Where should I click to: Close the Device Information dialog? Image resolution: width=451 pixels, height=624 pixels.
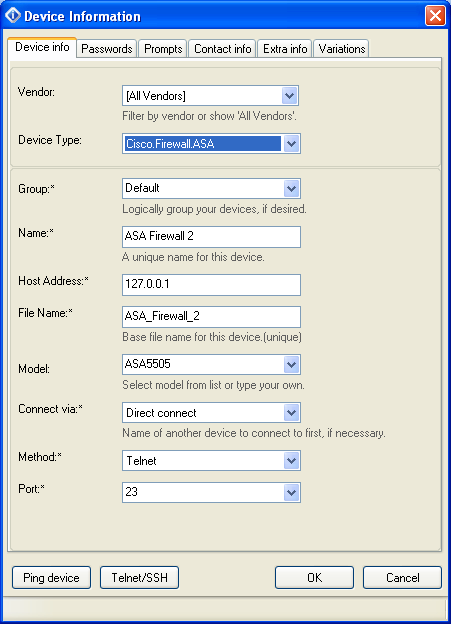pyautogui.click(x=435, y=16)
